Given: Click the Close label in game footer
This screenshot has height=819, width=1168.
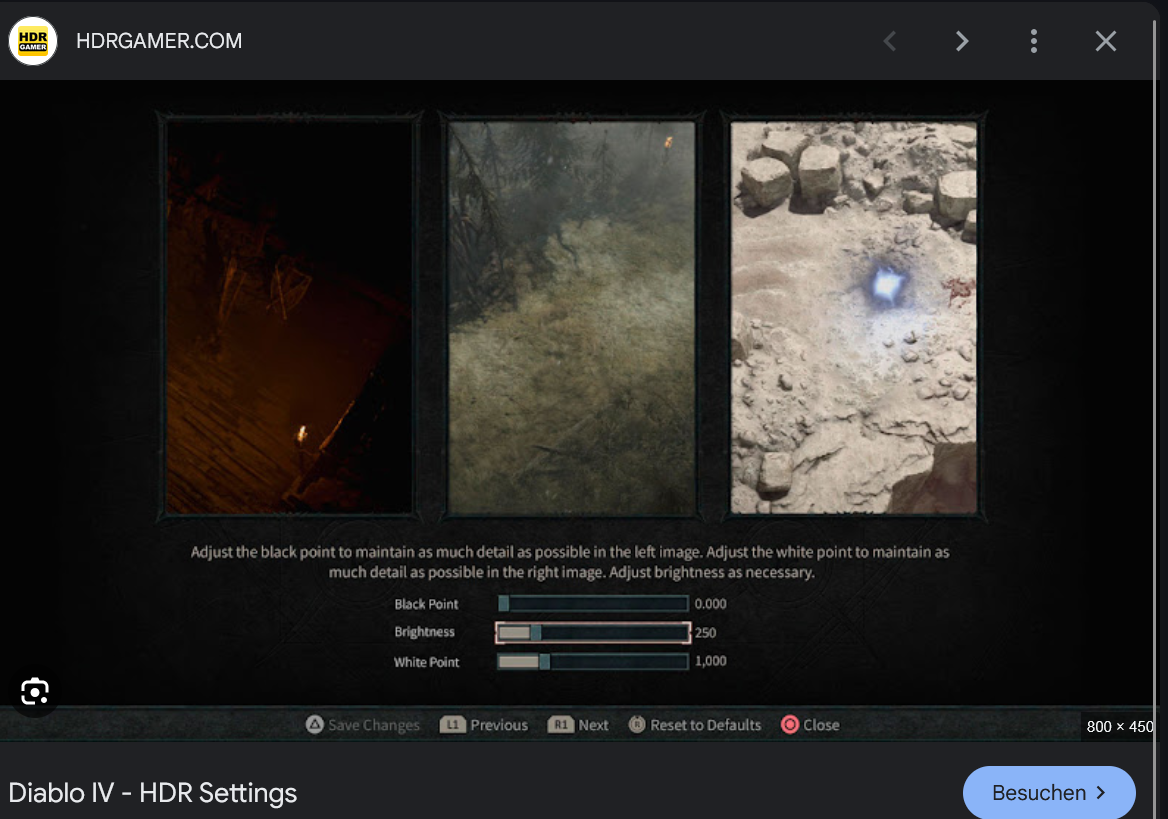Looking at the screenshot, I should click(821, 725).
